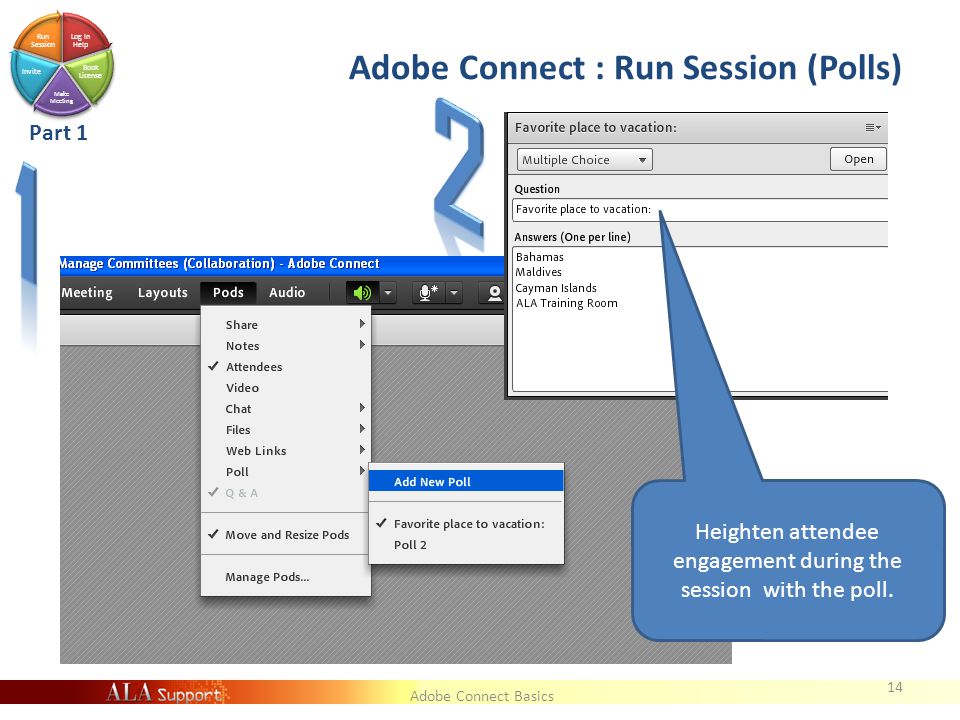The width and height of the screenshot is (960, 720).
Task: Click the Open button in poll pod
Action: (x=858, y=159)
